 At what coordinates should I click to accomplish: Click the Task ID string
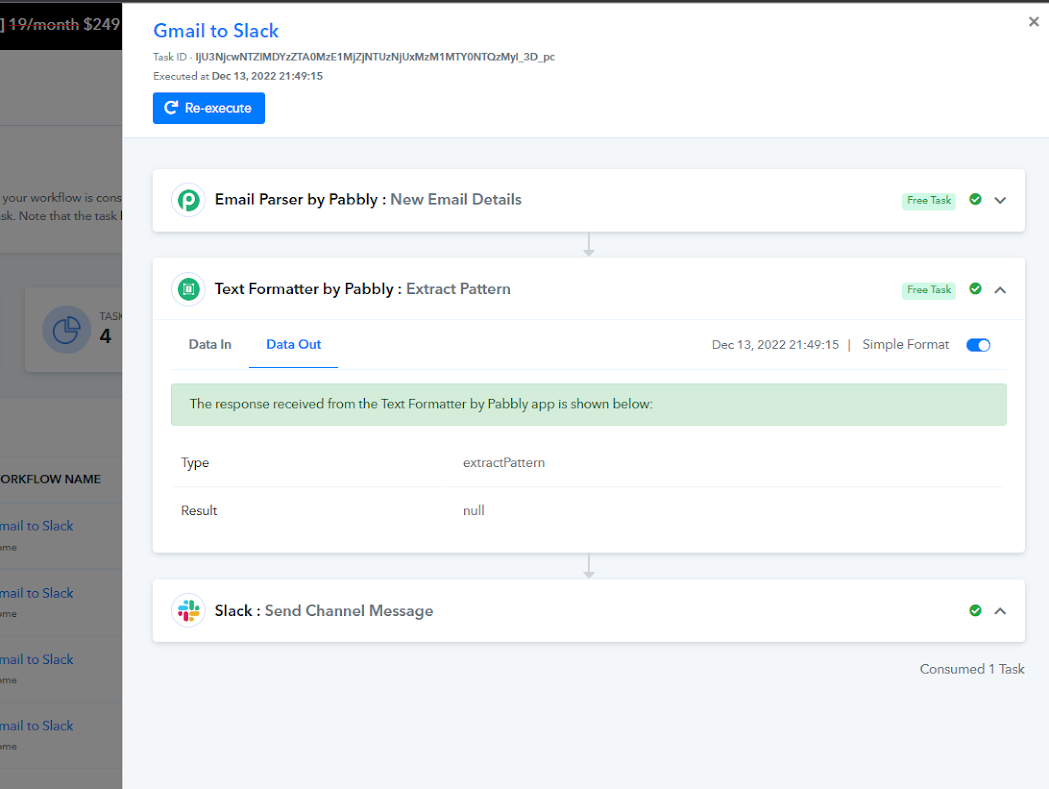click(375, 57)
